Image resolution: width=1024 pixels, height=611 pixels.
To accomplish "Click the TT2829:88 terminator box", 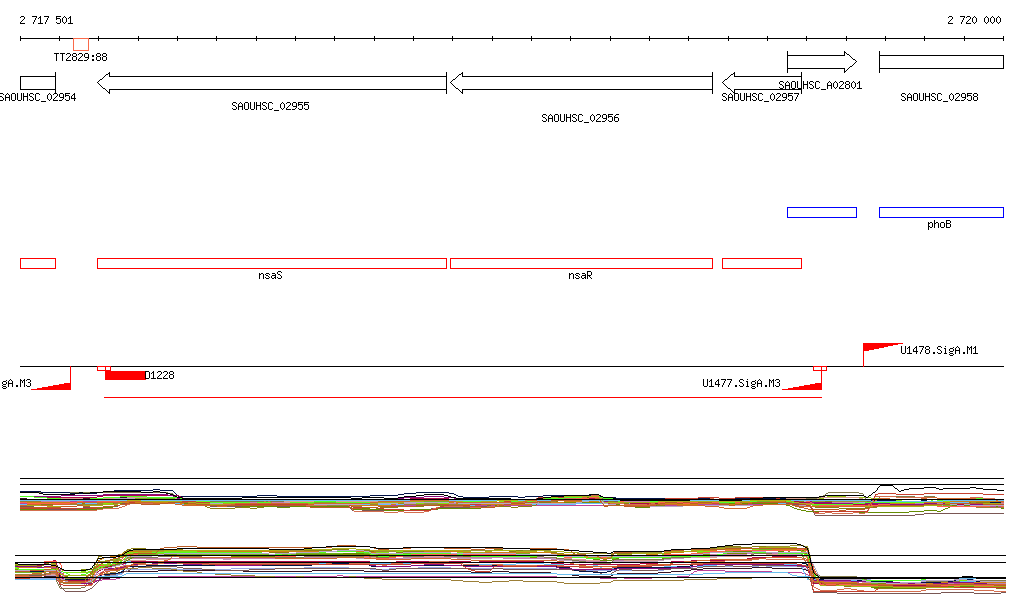I will pyautogui.click(x=81, y=44).
